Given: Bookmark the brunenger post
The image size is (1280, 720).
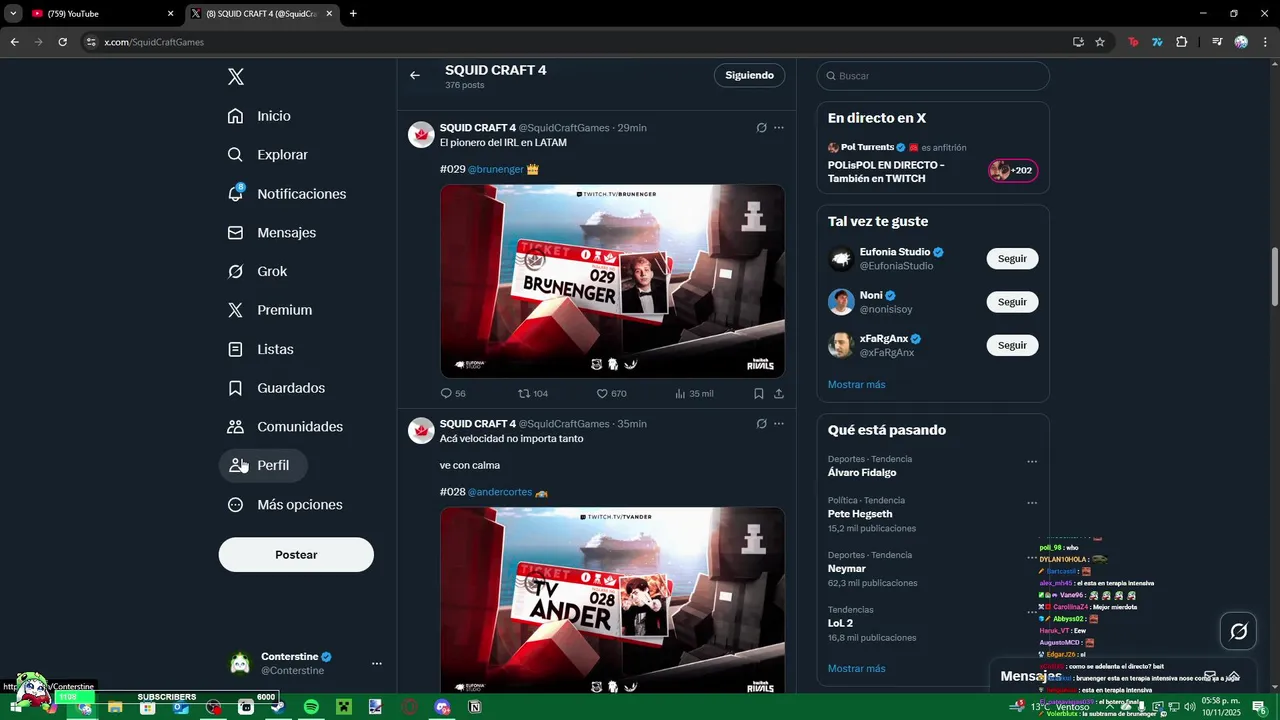Looking at the screenshot, I should point(759,394).
